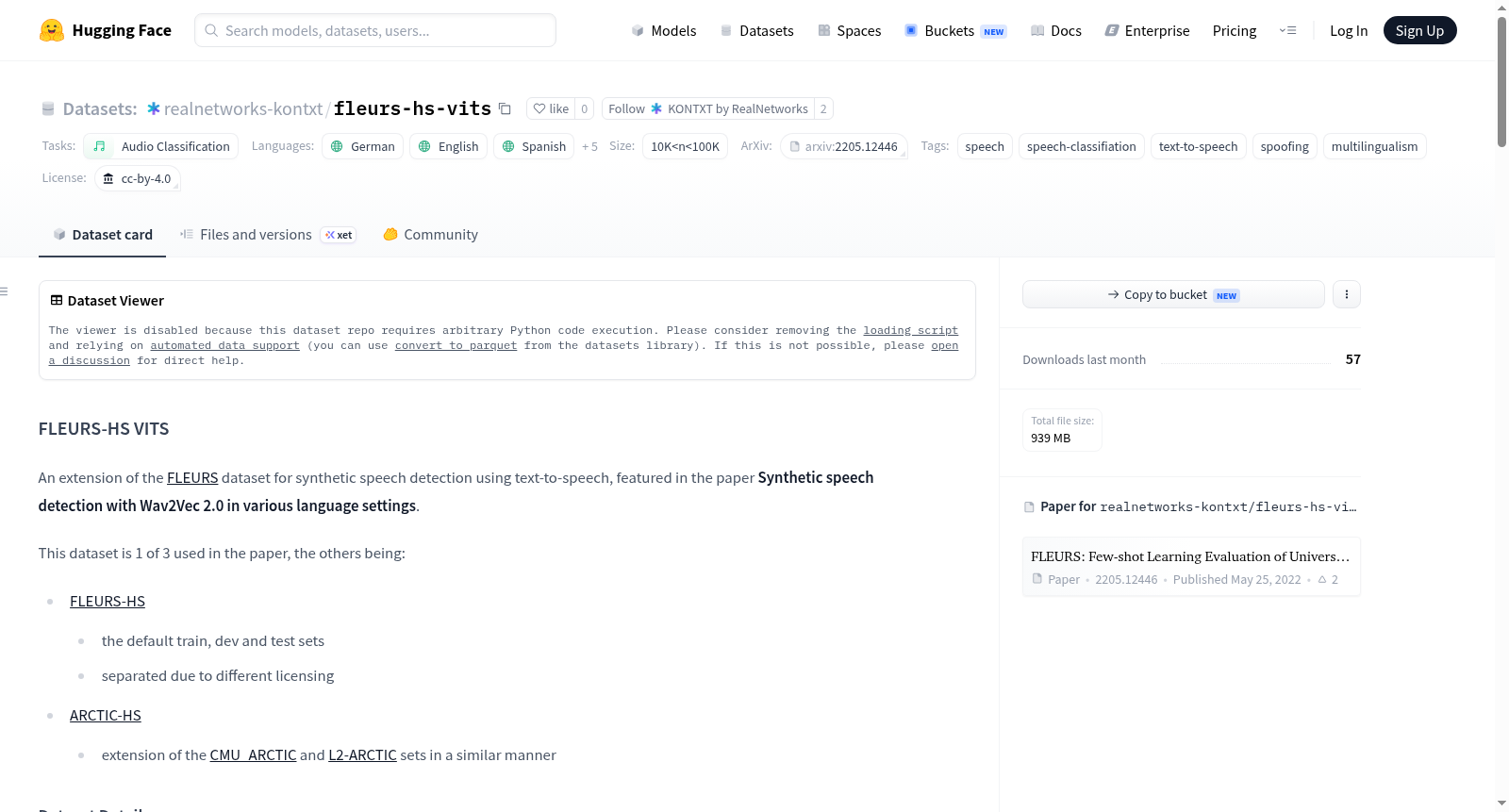This screenshot has width=1509, height=812.
Task: Click the Hugging Face logo icon
Action: pos(52,30)
